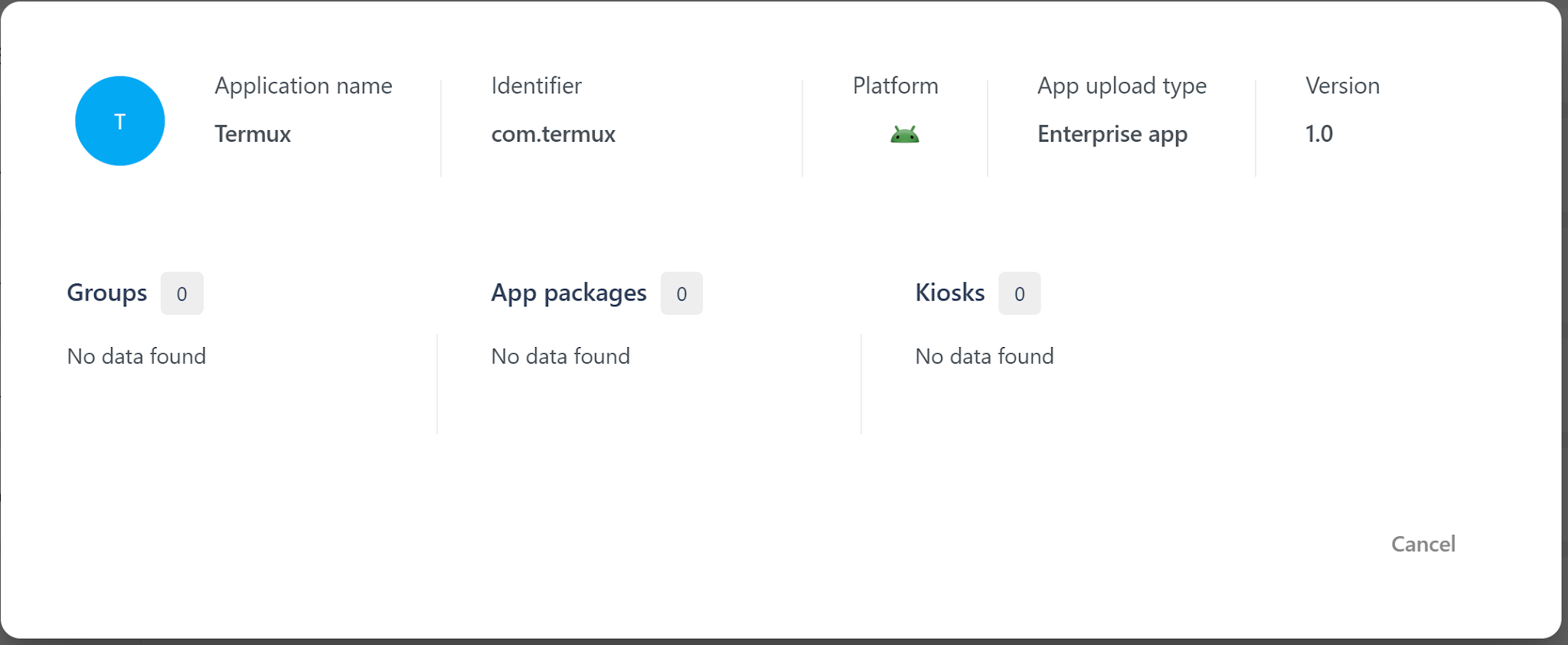
Task: Click the Groups count badge
Action: point(181,293)
